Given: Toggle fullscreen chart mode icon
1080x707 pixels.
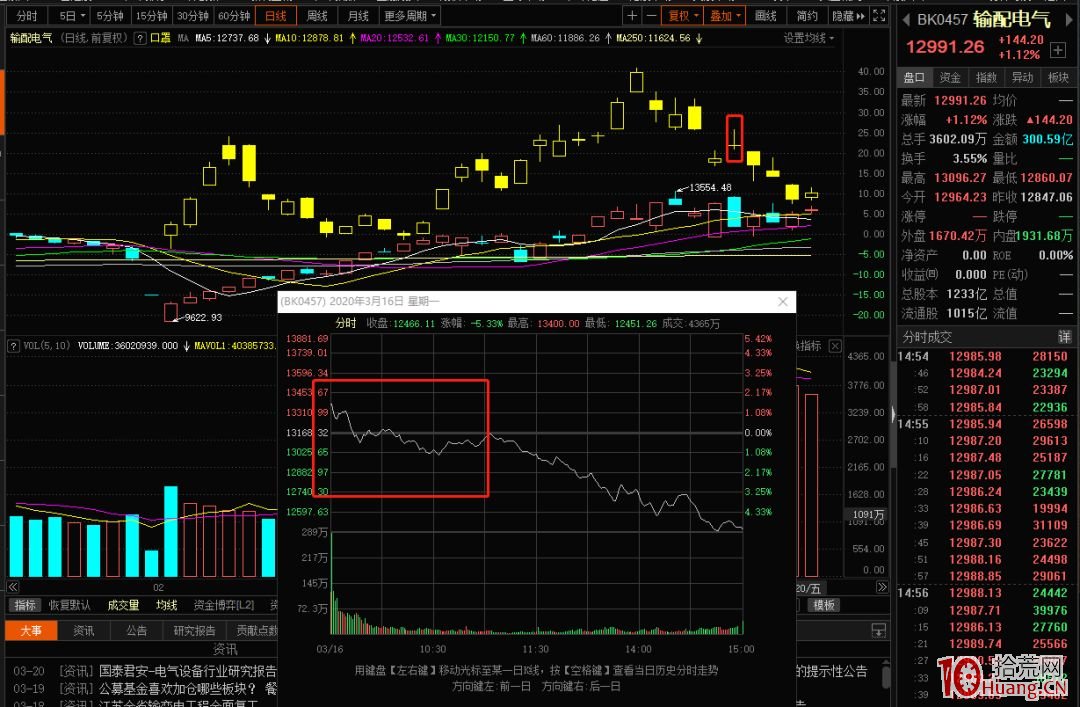Looking at the screenshot, I should pos(879,15).
